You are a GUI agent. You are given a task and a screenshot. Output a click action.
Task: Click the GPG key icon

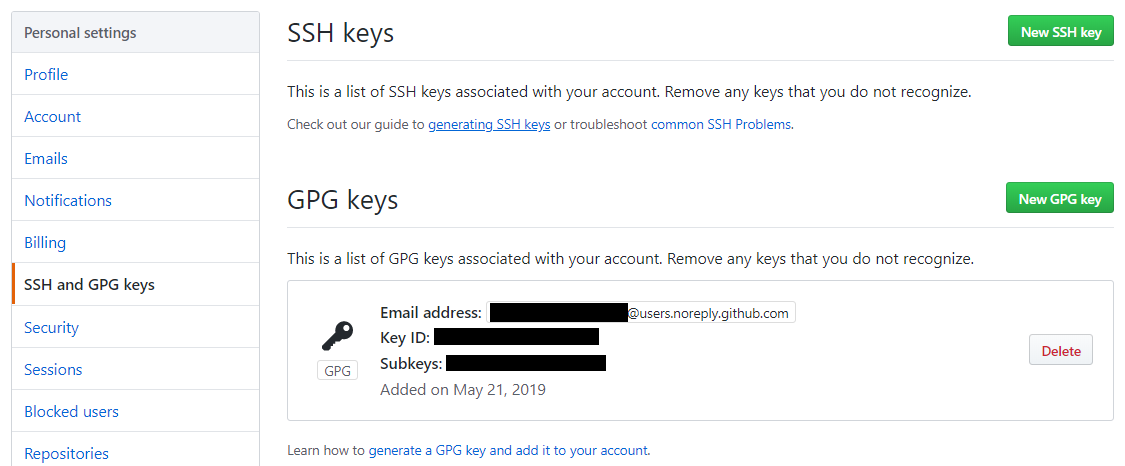point(337,335)
